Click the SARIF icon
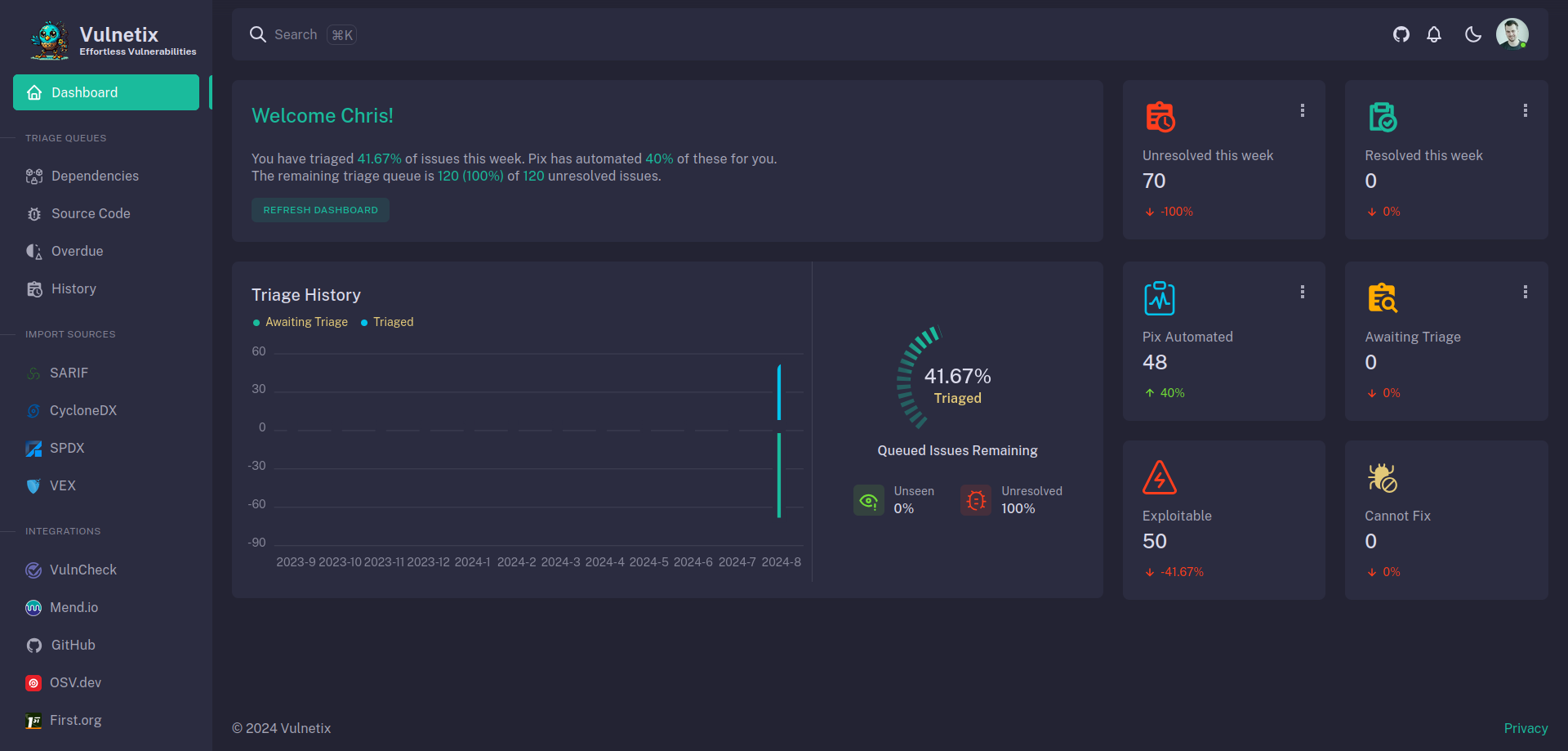The height and width of the screenshot is (751, 1568). [x=33, y=373]
